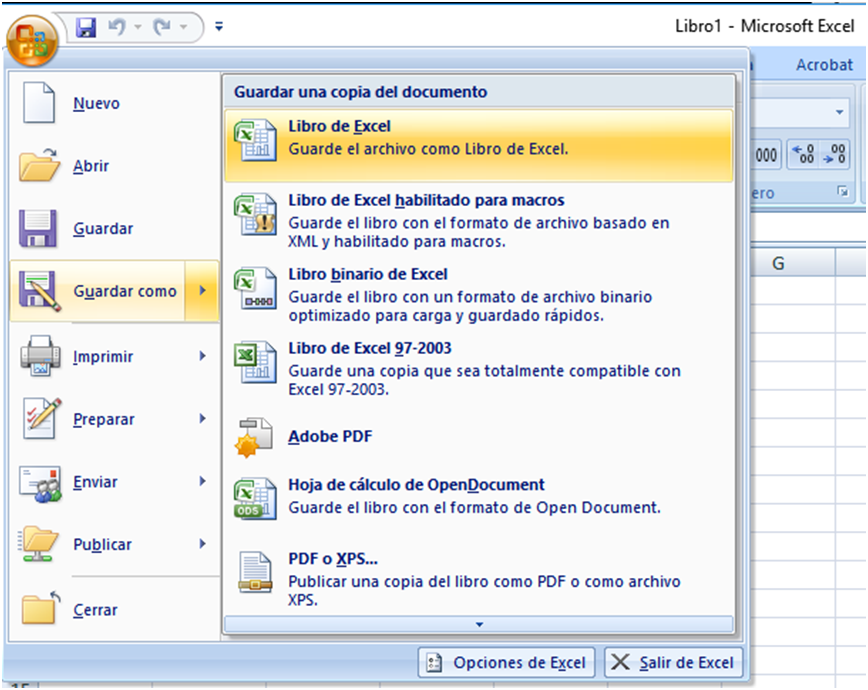Open the number format dropdown in ribbon

pyautogui.click(x=839, y=112)
